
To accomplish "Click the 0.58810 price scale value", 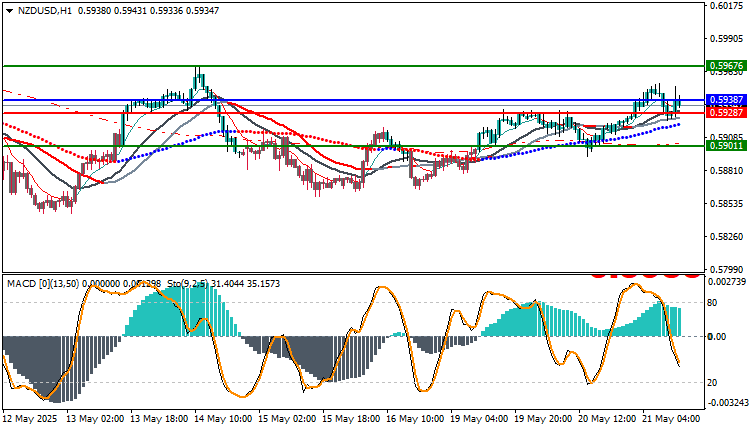I will tap(727, 171).
